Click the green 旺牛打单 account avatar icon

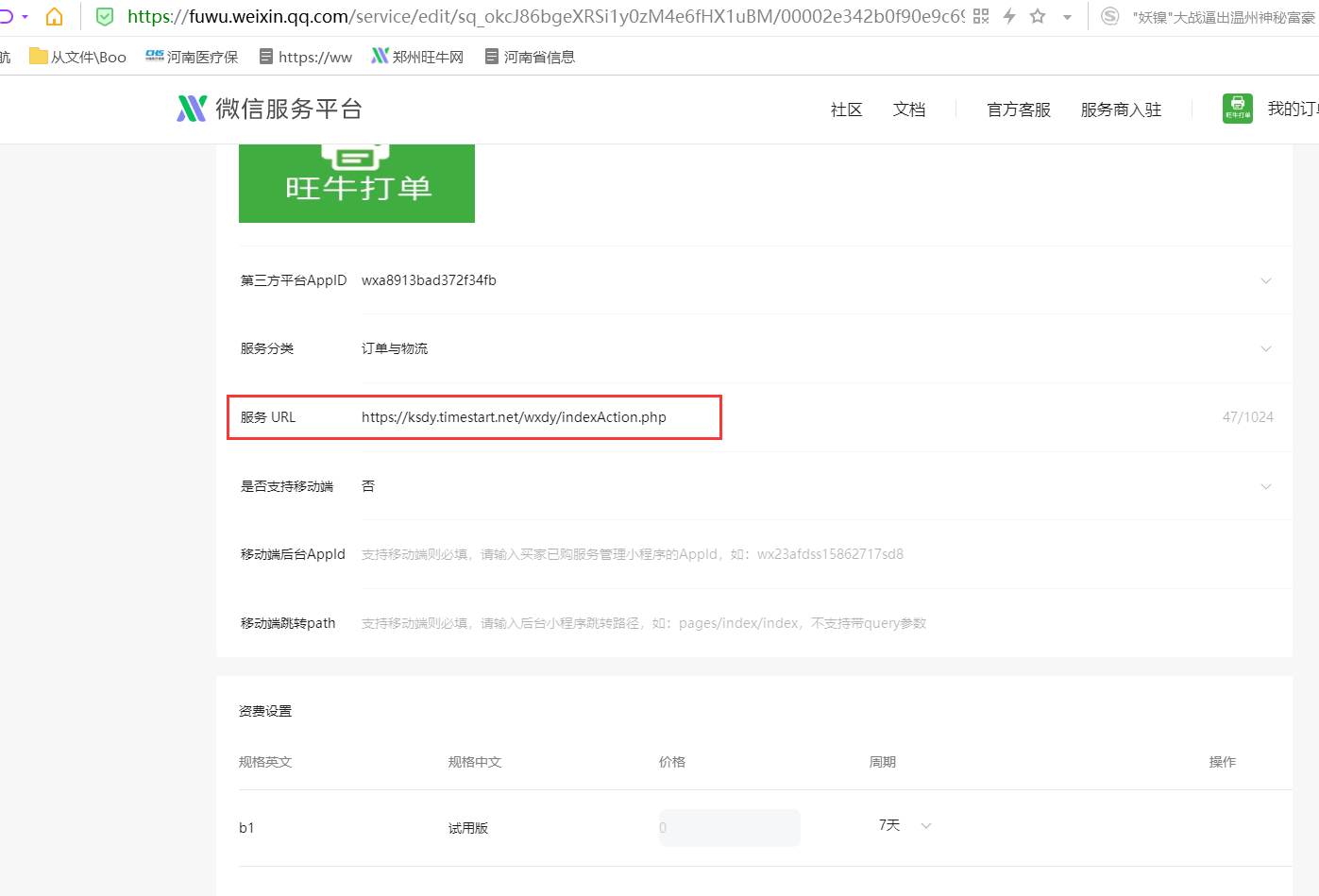pyautogui.click(x=1238, y=109)
